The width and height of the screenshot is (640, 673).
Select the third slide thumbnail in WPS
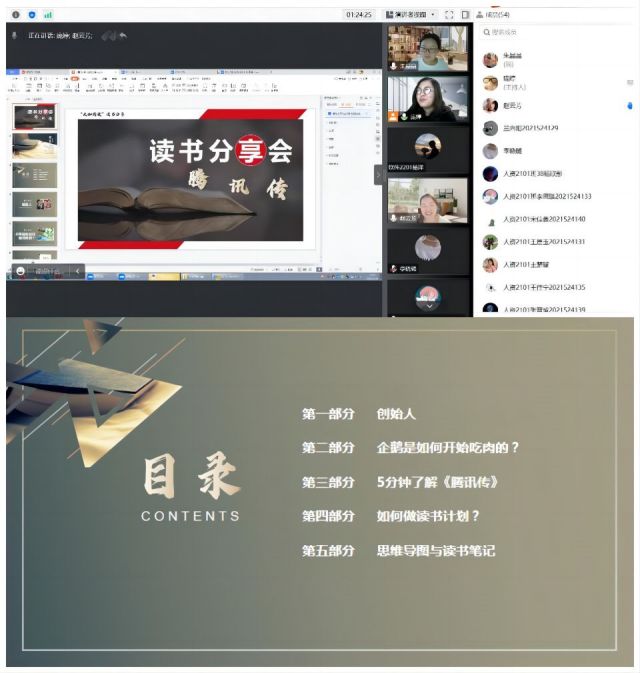tap(34, 175)
